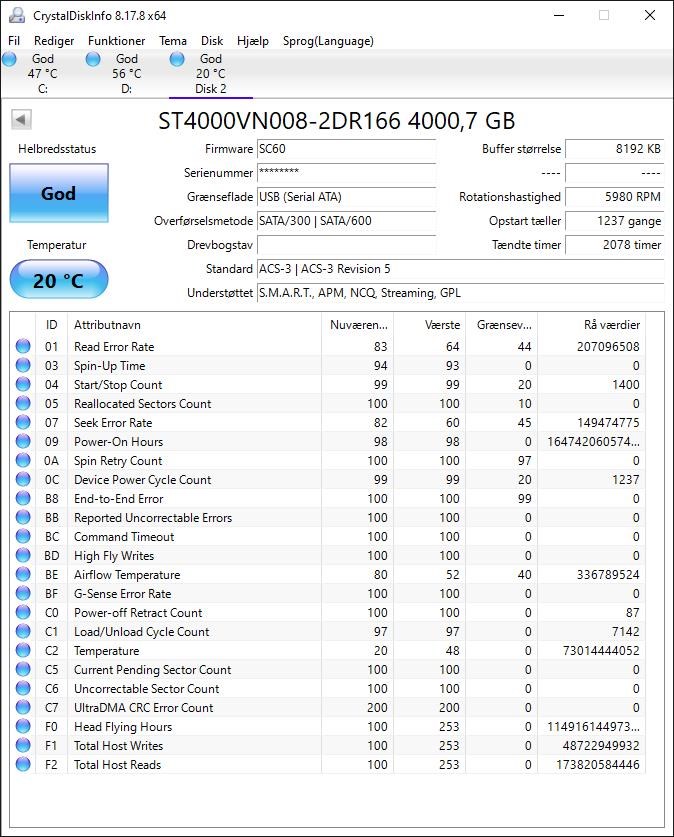
Task: Click status icon for C2 Temperature row
Action: tap(23, 650)
